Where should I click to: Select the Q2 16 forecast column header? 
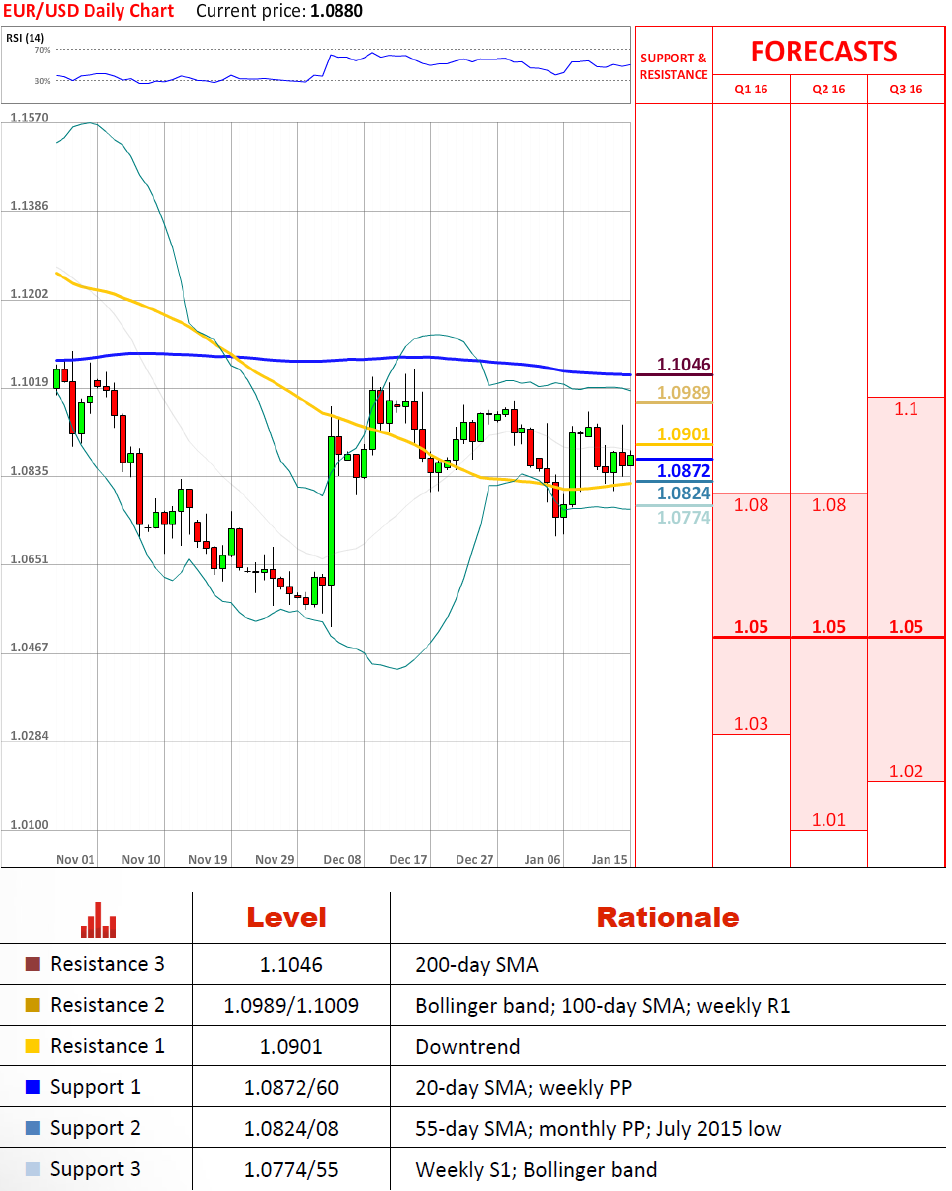click(828, 89)
